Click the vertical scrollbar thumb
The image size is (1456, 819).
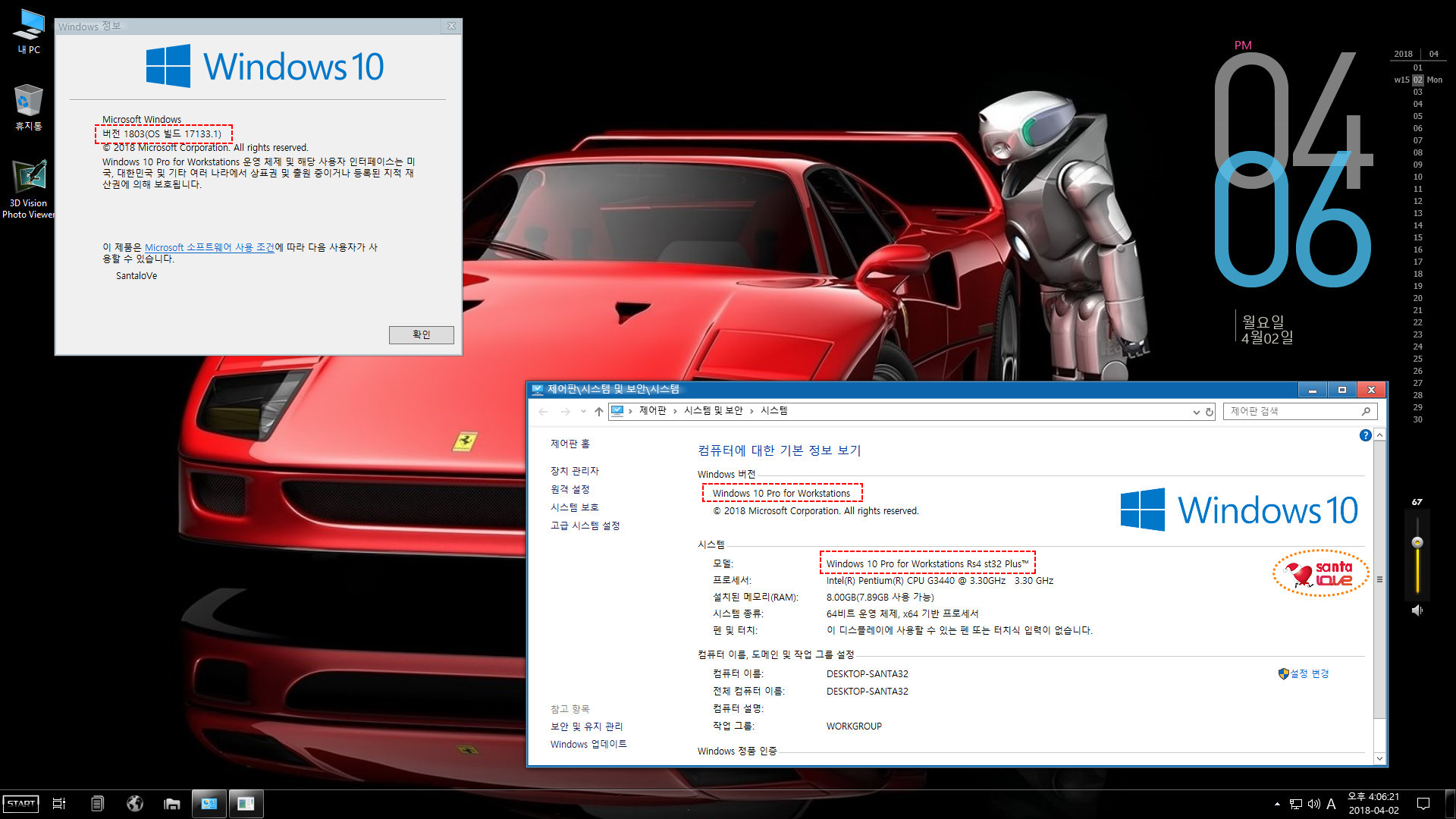[x=1379, y=579]
